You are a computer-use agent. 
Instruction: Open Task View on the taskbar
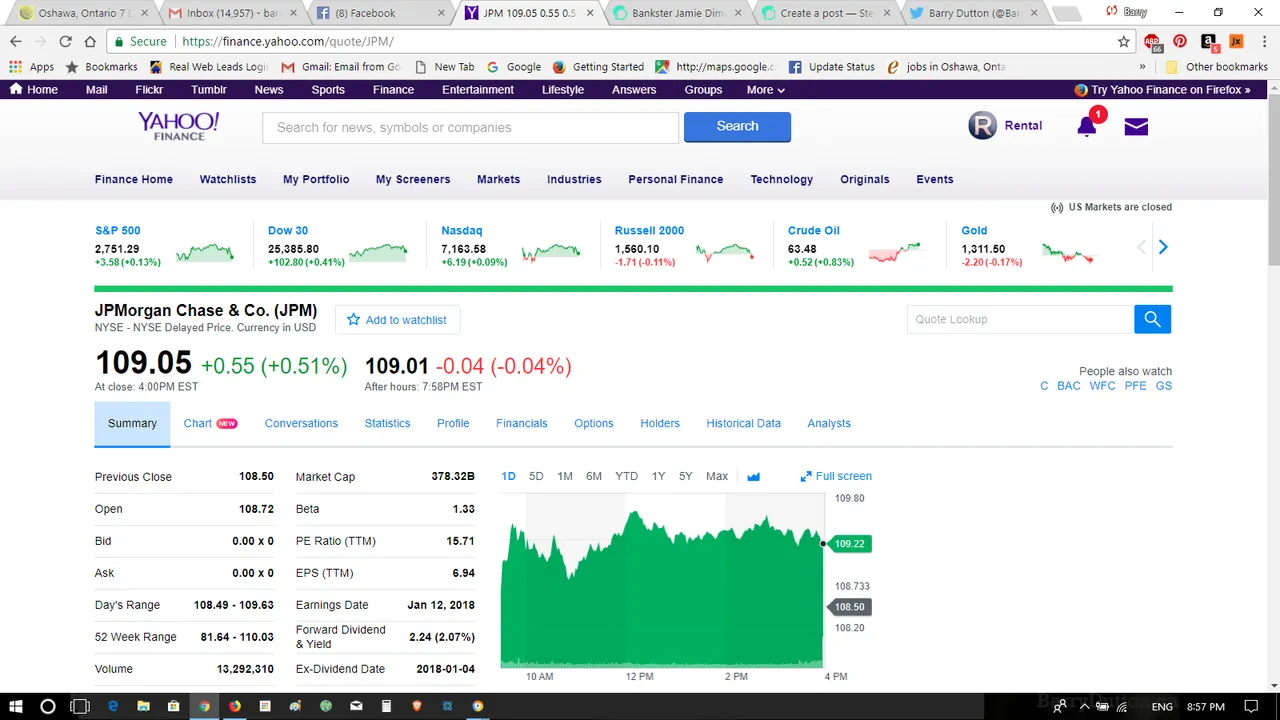(80, 706)
